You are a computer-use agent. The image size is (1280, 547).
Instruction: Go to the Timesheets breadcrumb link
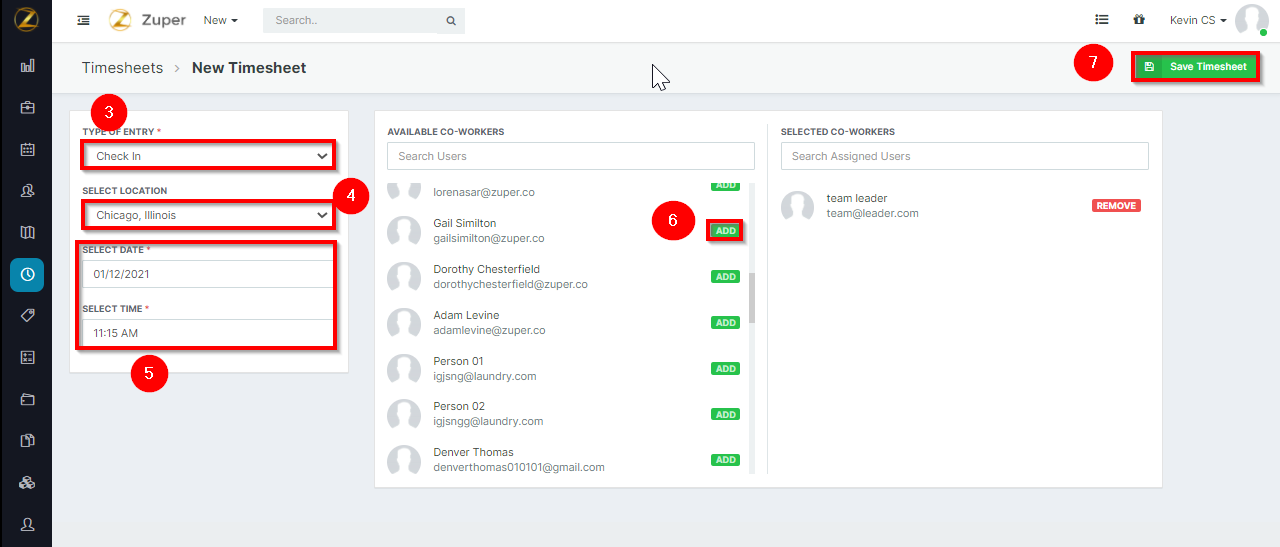122,68
